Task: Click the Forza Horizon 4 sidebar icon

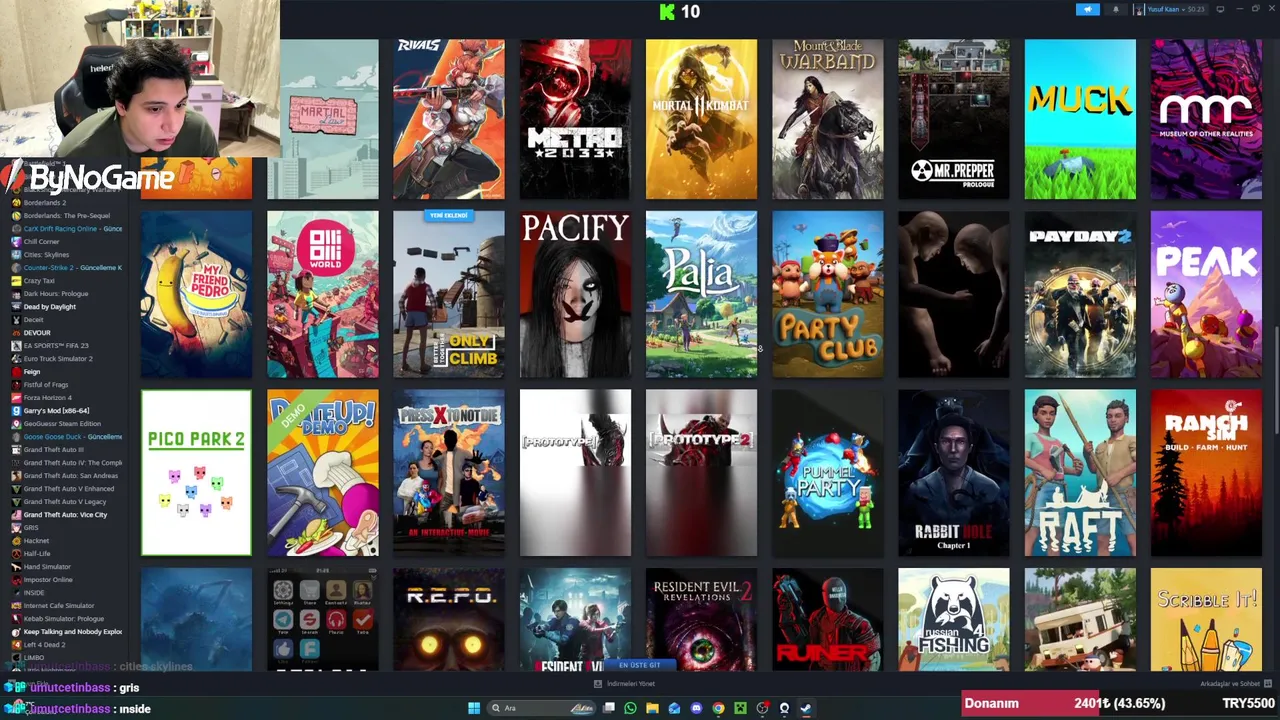Action: pos(16,398)
